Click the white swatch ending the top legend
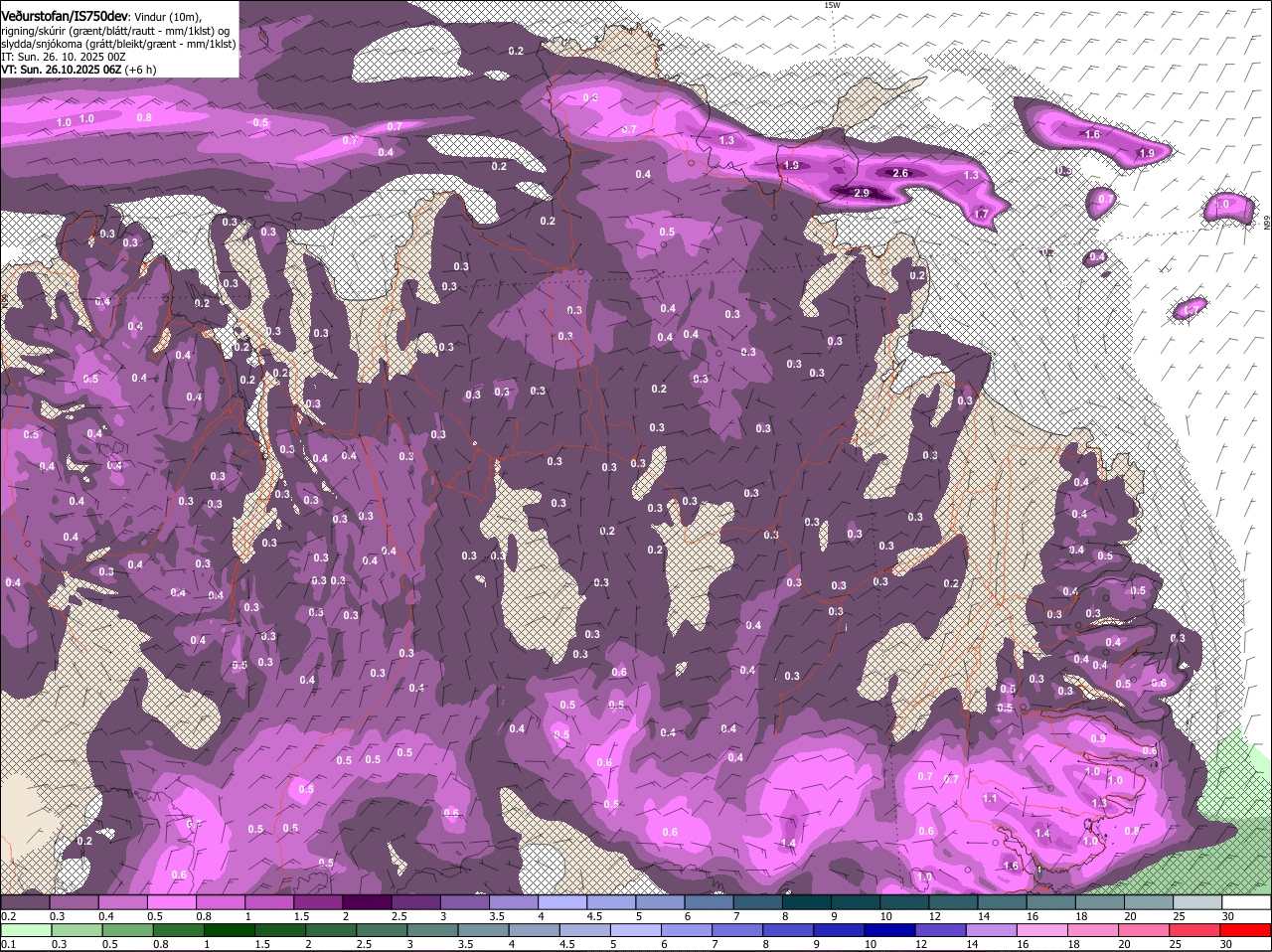This screenshot has height=952, width=1272. point(1246,902)
